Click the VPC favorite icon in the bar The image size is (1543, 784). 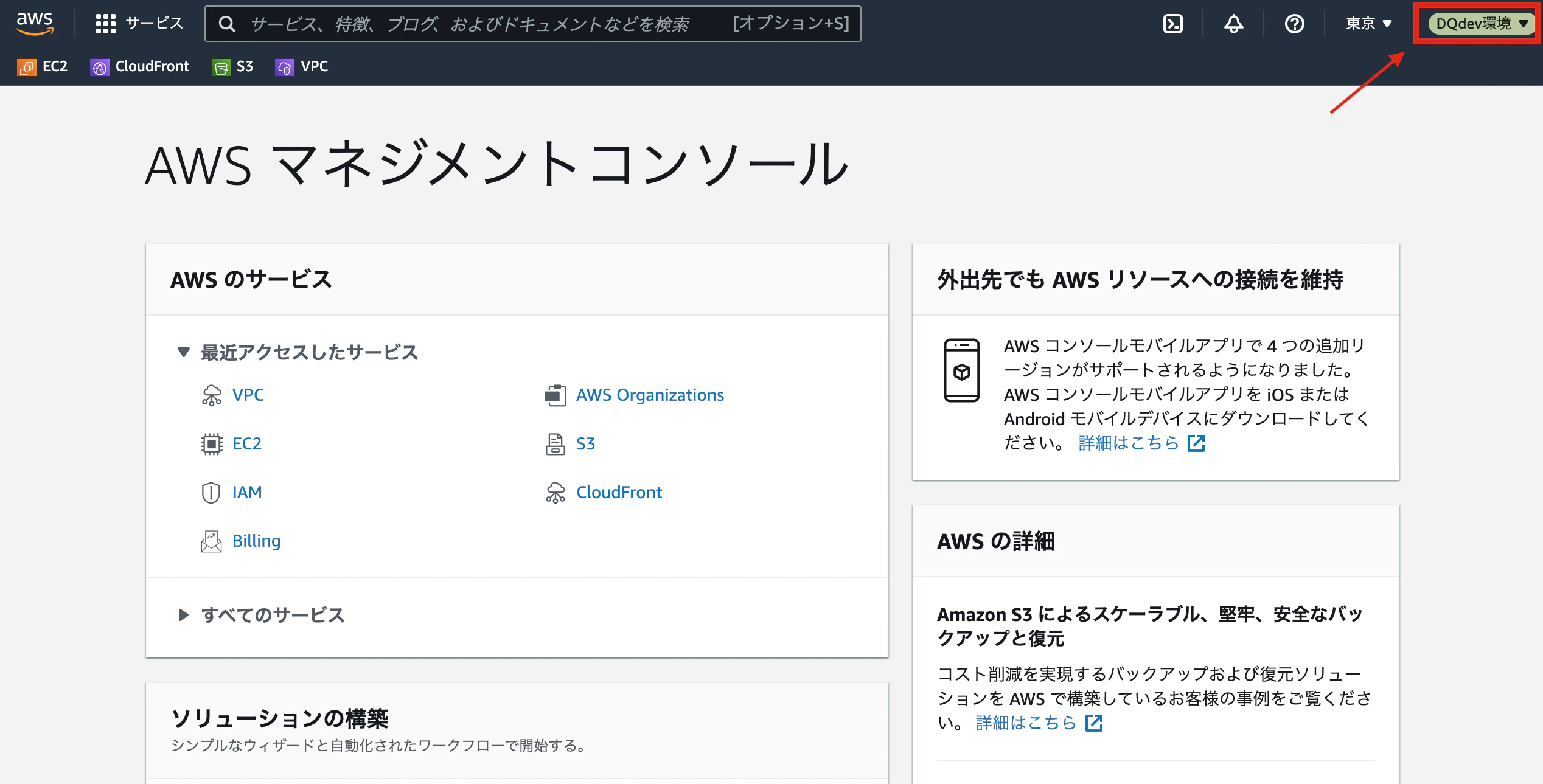(284, 67)
